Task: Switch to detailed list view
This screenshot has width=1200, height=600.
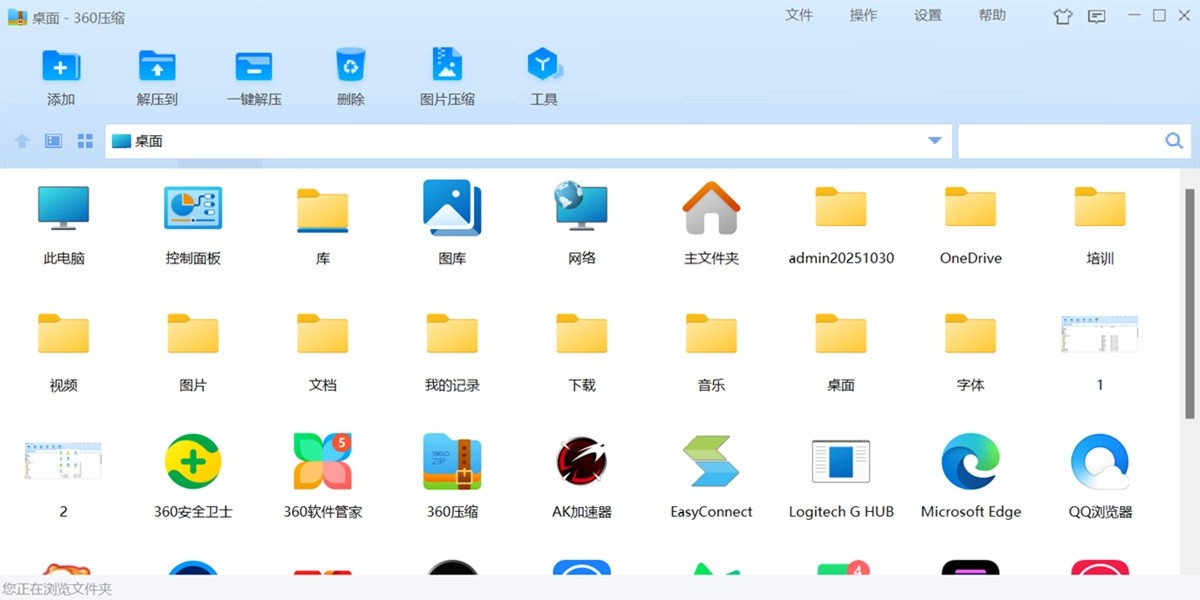Action: [x=52, y=140]
